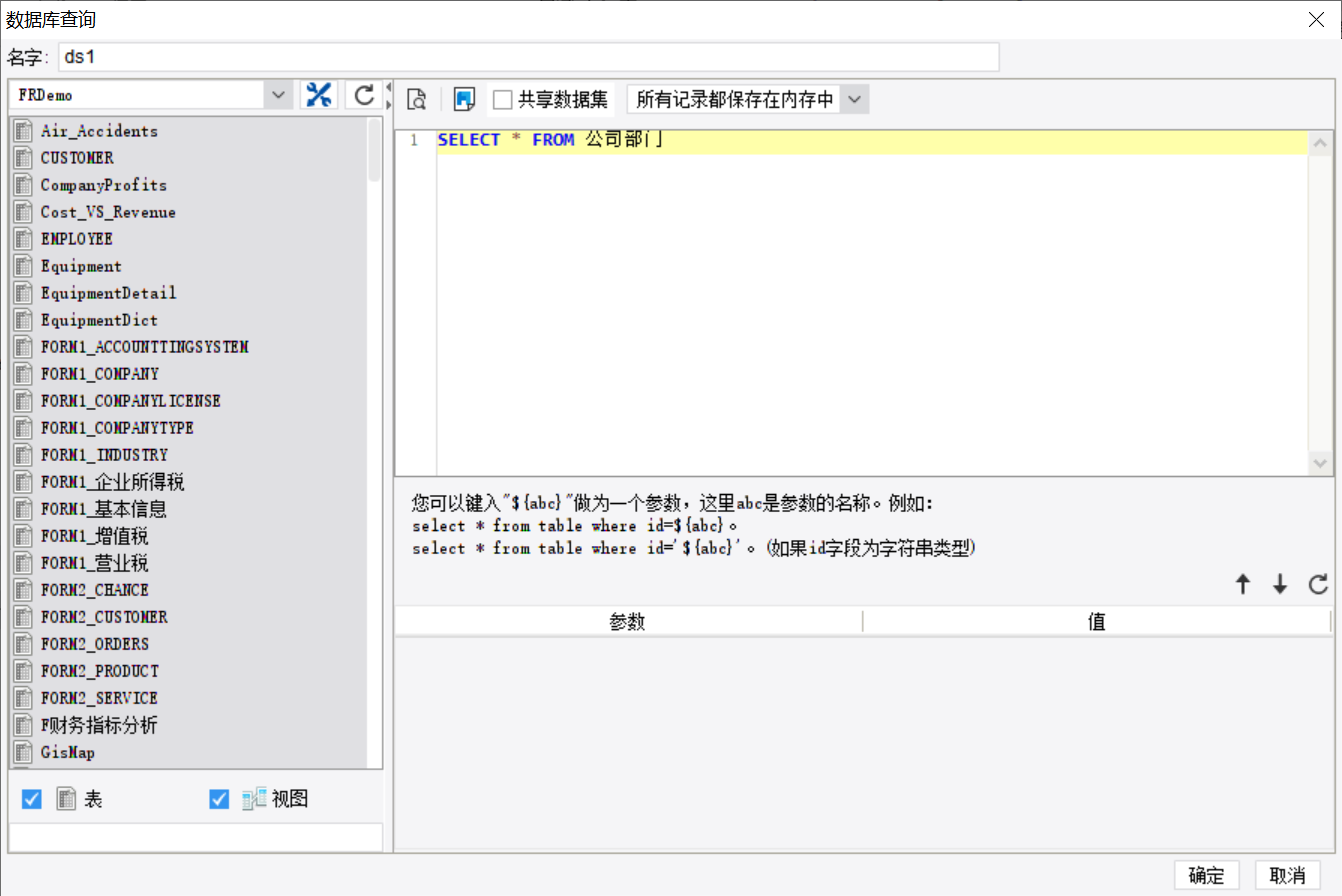Image resolution: width=1342 pixels, height=896 pixels.
Task: Move parameter down with the down arrow
Action: coord(1280,585)
